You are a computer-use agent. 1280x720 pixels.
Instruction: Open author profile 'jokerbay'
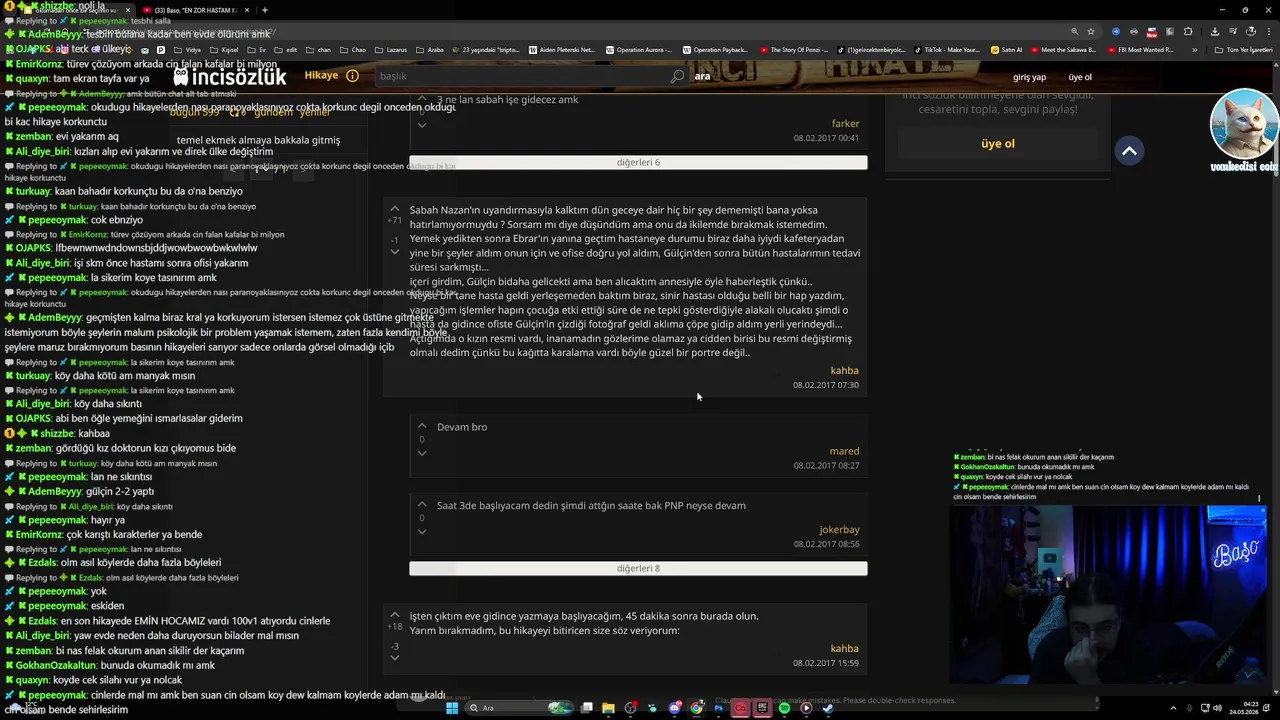839,529
